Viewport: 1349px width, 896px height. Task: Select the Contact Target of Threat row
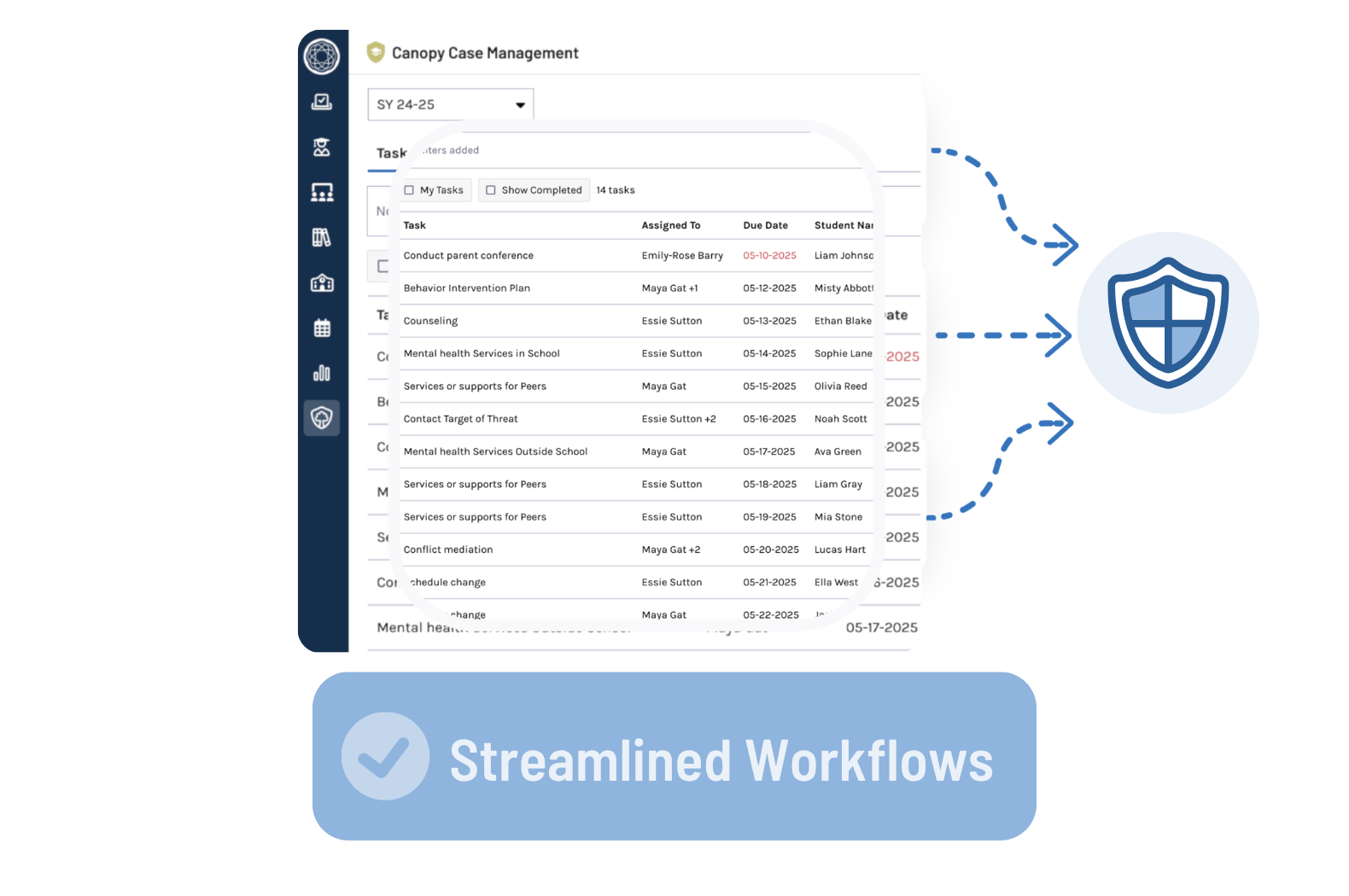tap(460, 419)
